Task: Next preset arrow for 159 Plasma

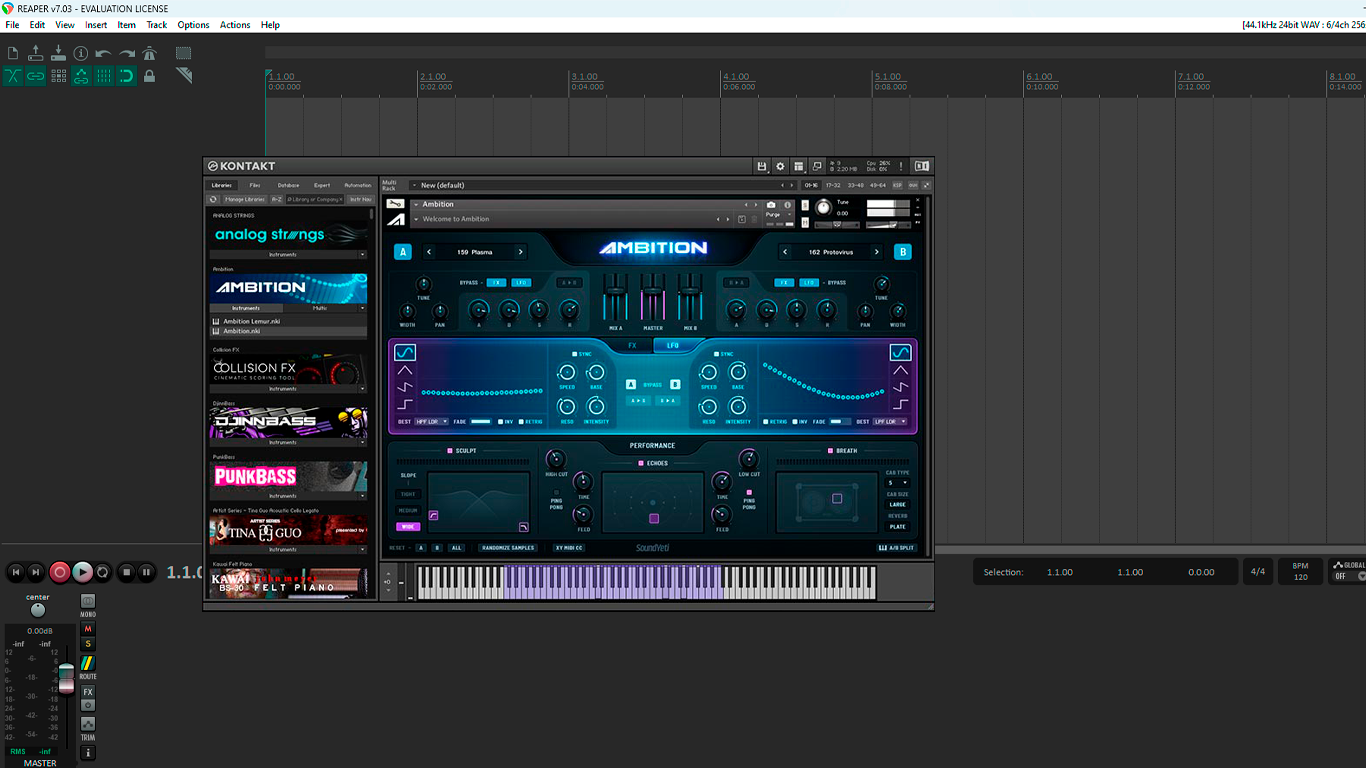Action: point(521,252)
